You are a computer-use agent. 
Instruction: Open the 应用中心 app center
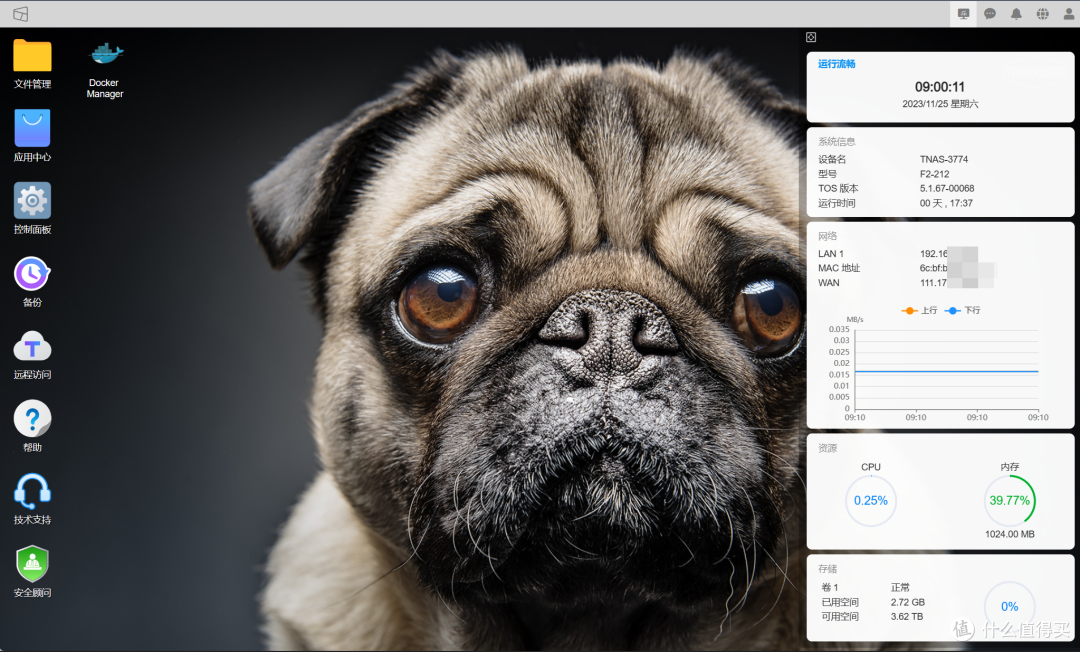[x=32, y=128]
